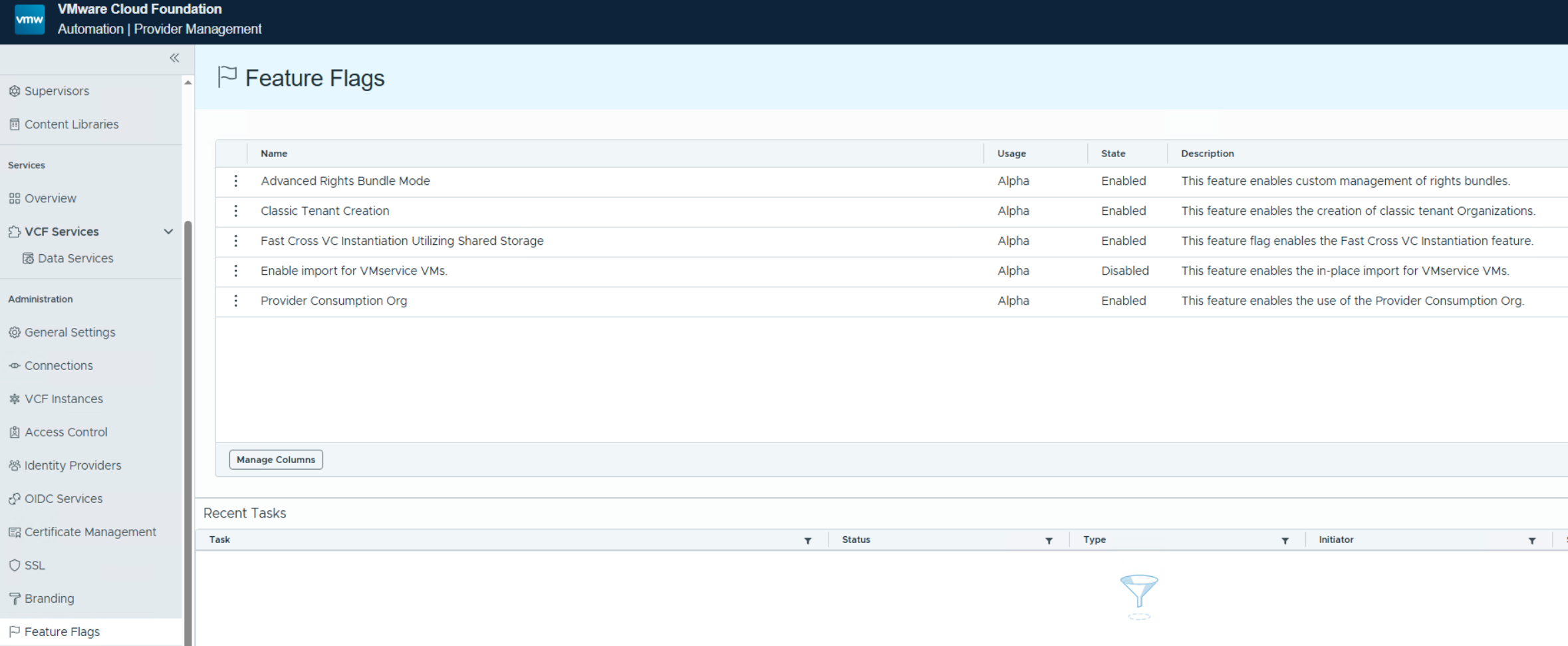Select Identity Providers in Administration
Viewport: 1568px width, 646px height.
[x=72, y=465]
